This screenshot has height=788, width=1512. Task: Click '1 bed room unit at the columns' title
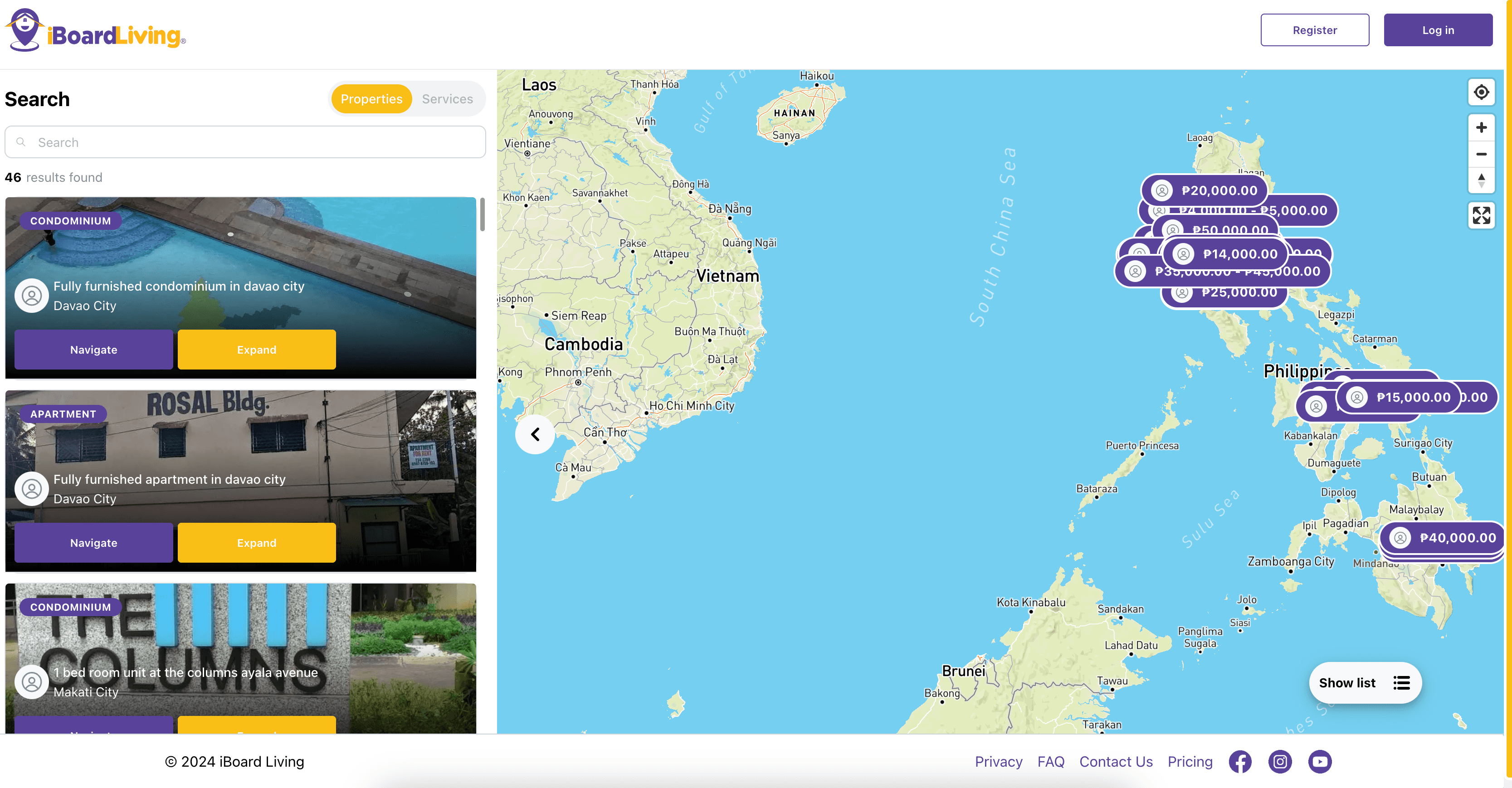[x=186, y=672]
